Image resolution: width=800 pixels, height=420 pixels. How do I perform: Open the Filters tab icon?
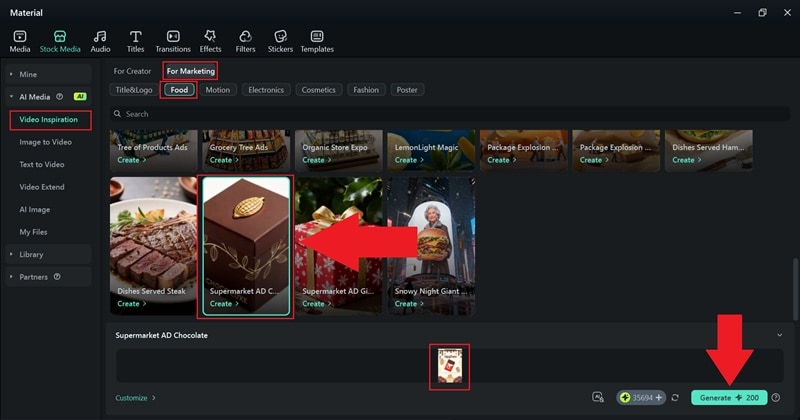[245, 36]
